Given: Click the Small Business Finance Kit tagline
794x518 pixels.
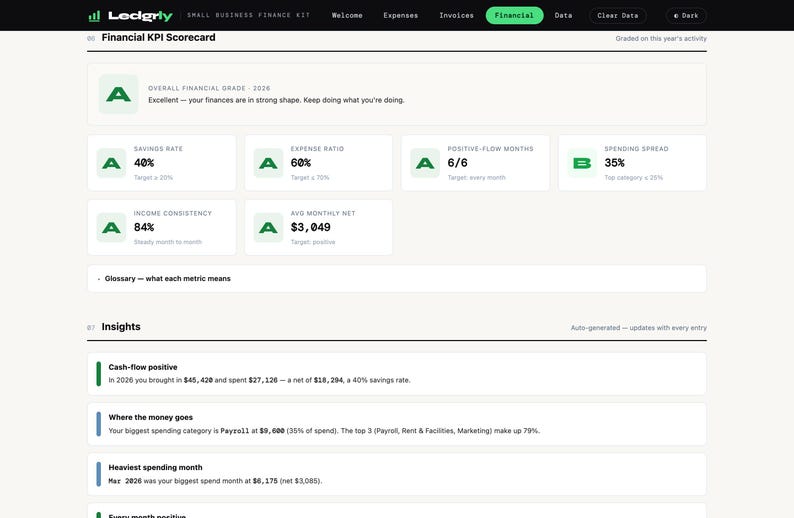Looking at the screenshot, I should point(249,15).
